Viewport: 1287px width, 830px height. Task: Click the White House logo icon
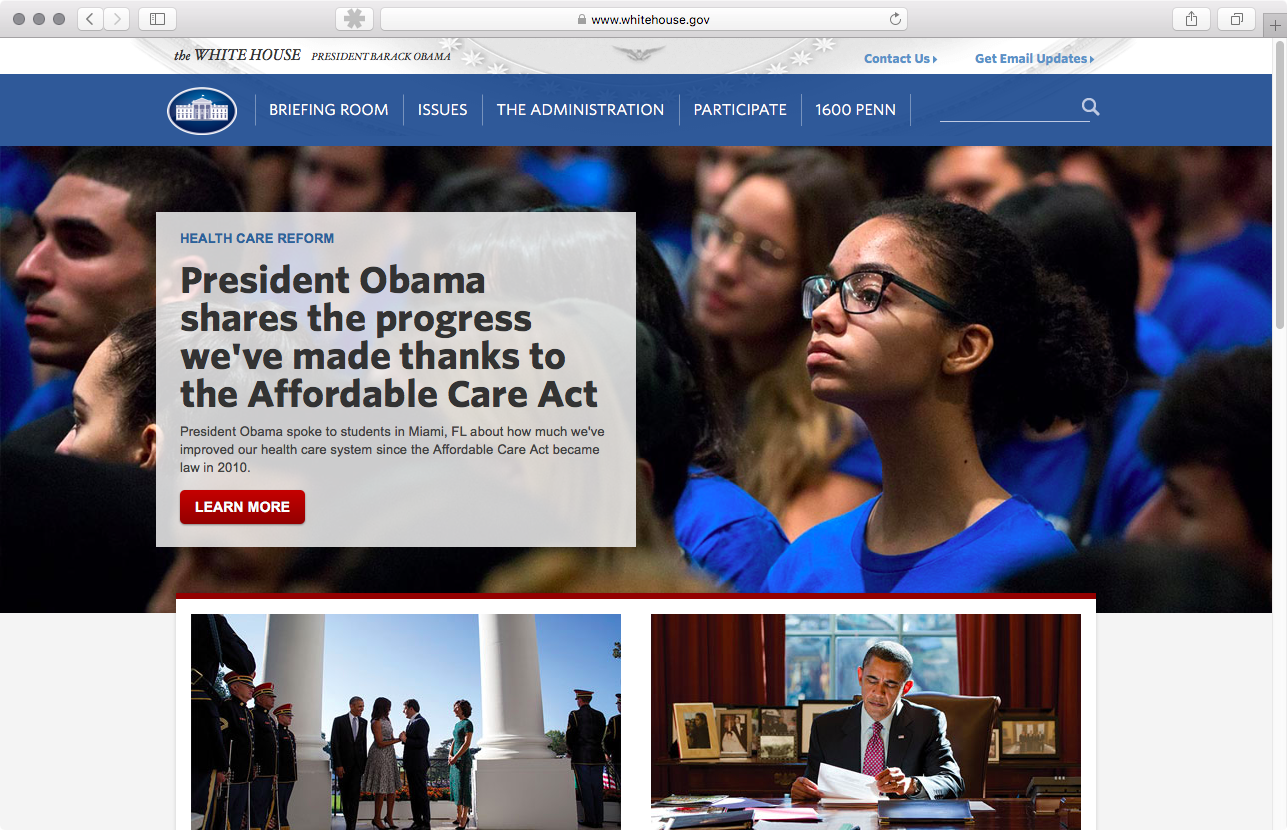[202, 110]
